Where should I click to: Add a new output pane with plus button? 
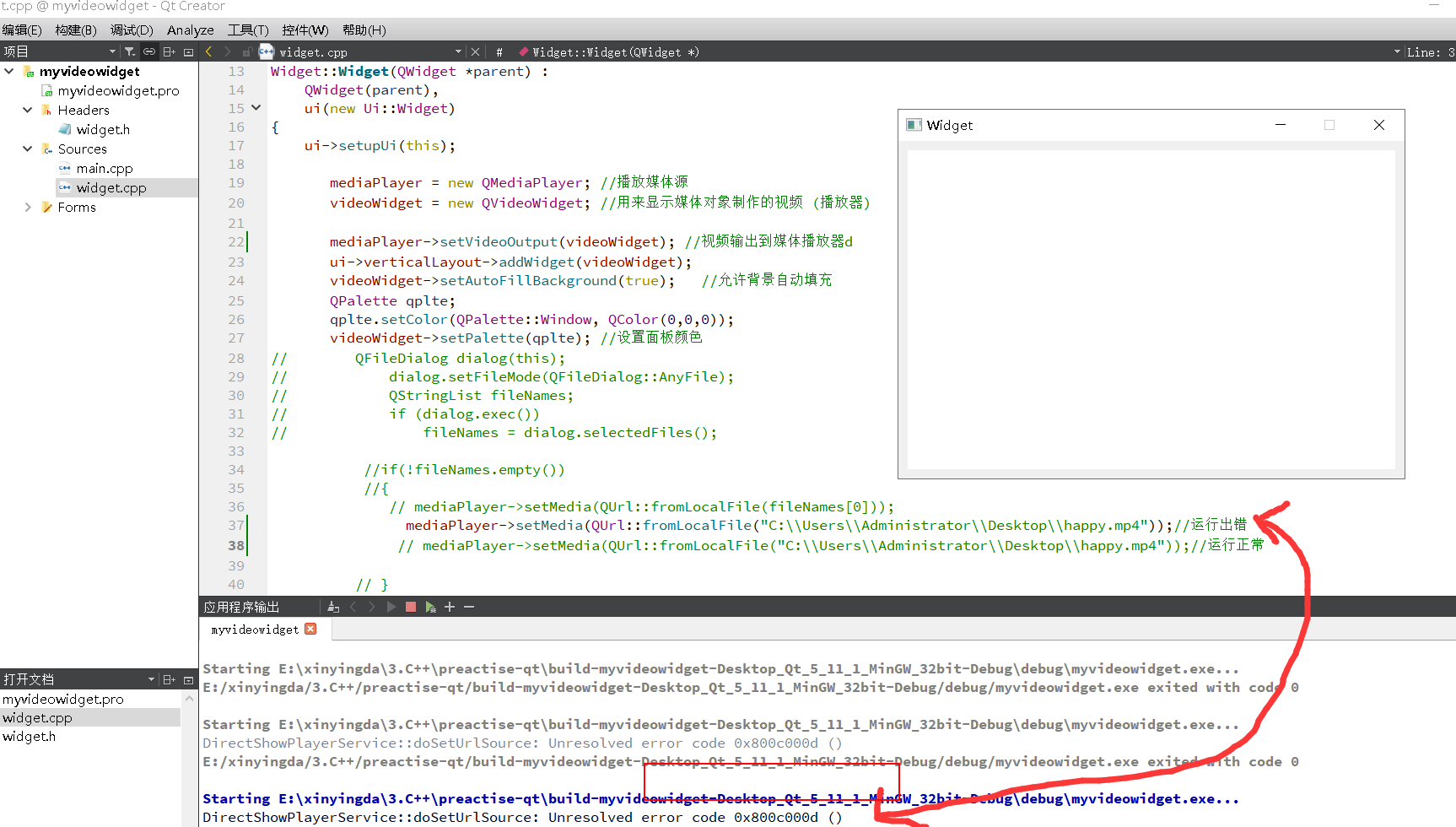(450, 606)
